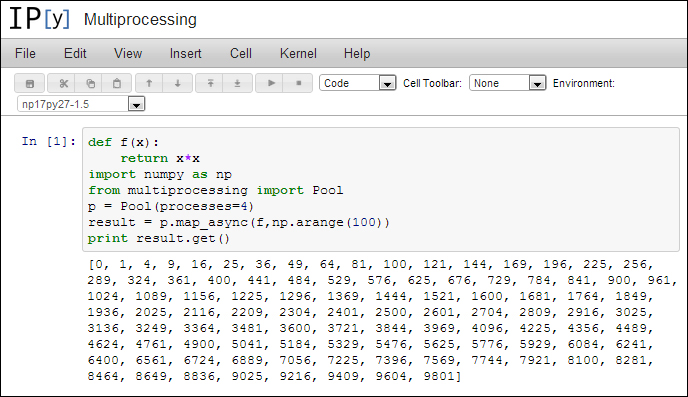Move cell up with the up arrow
688x397 pixels.
pos(149,83)
